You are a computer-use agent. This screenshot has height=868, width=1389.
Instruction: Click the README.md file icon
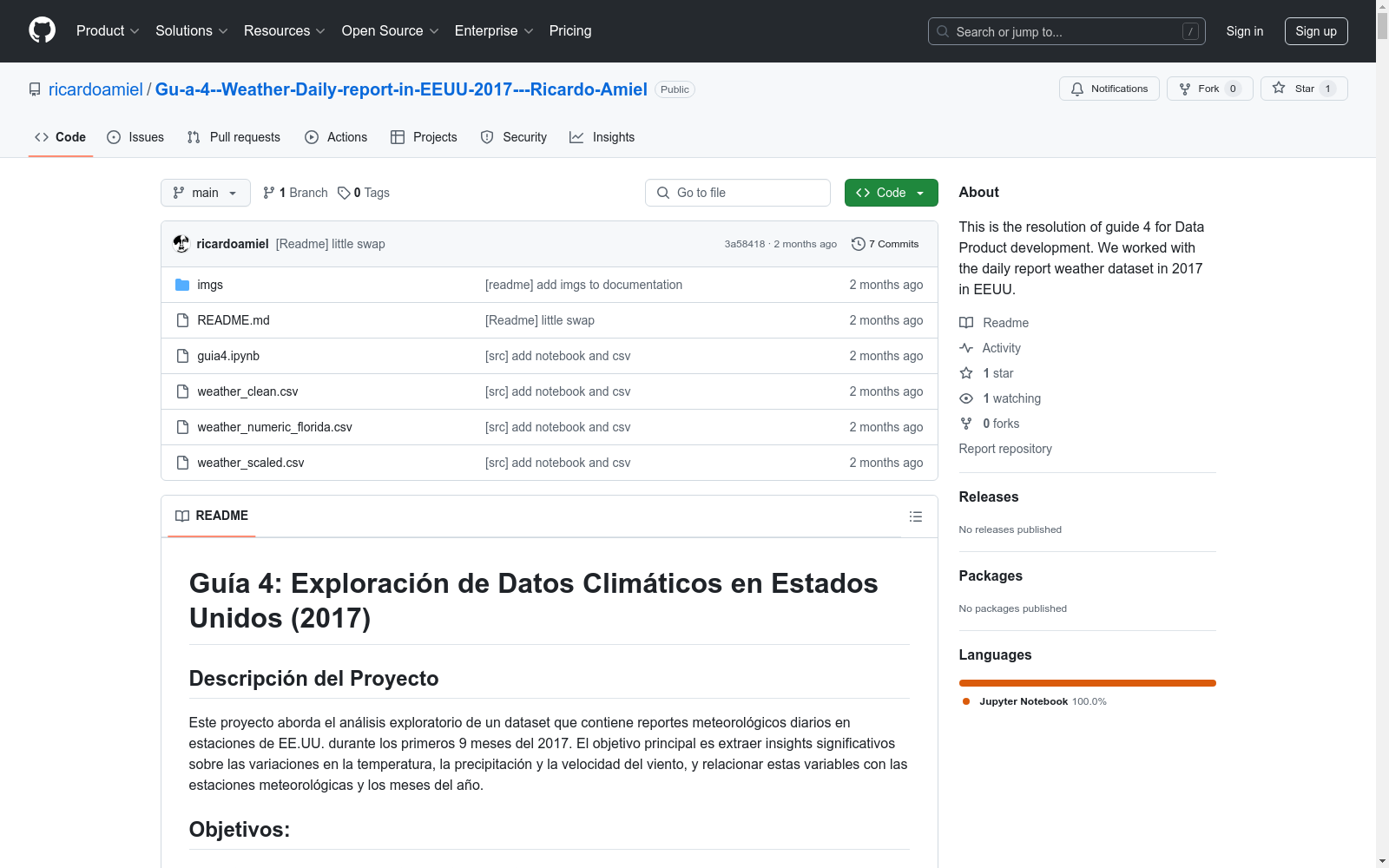tap(182, 320)
